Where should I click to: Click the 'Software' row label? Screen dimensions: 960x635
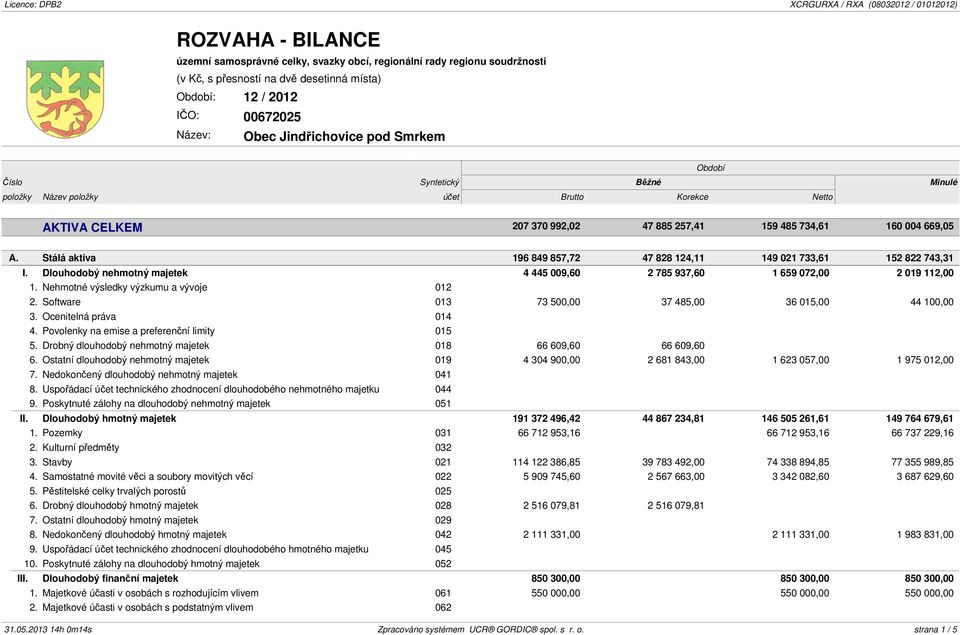pyautogui.click(x=61, y=302)
